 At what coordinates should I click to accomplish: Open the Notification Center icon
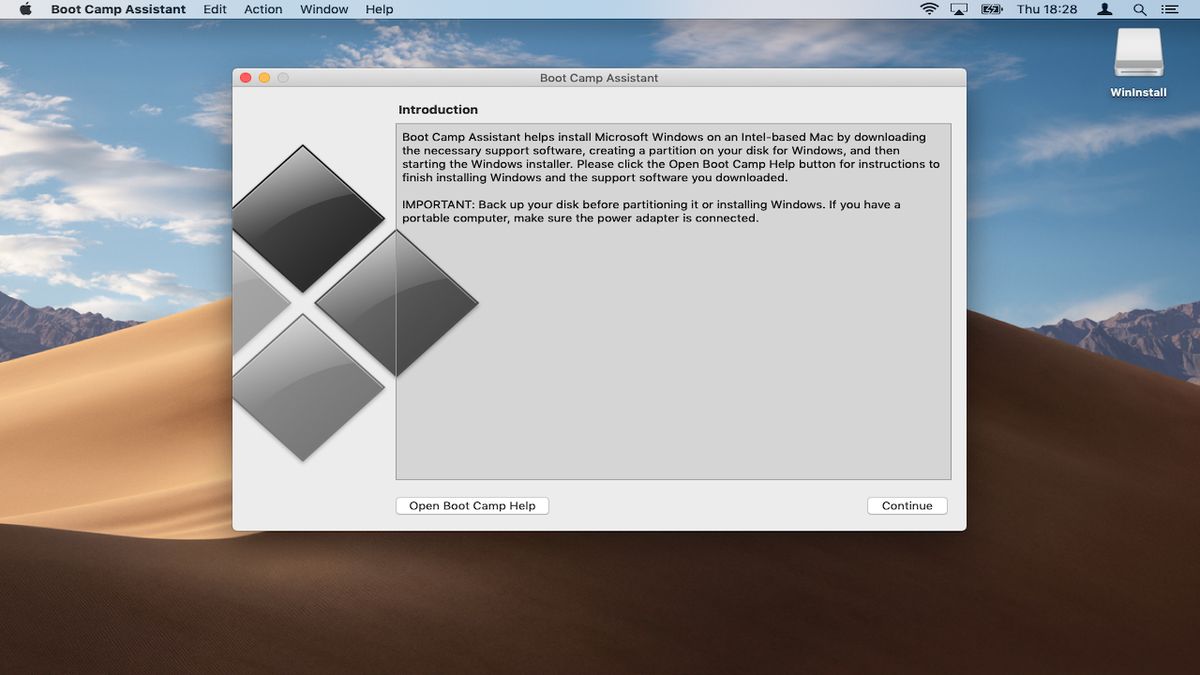(x=1172, y=9)
